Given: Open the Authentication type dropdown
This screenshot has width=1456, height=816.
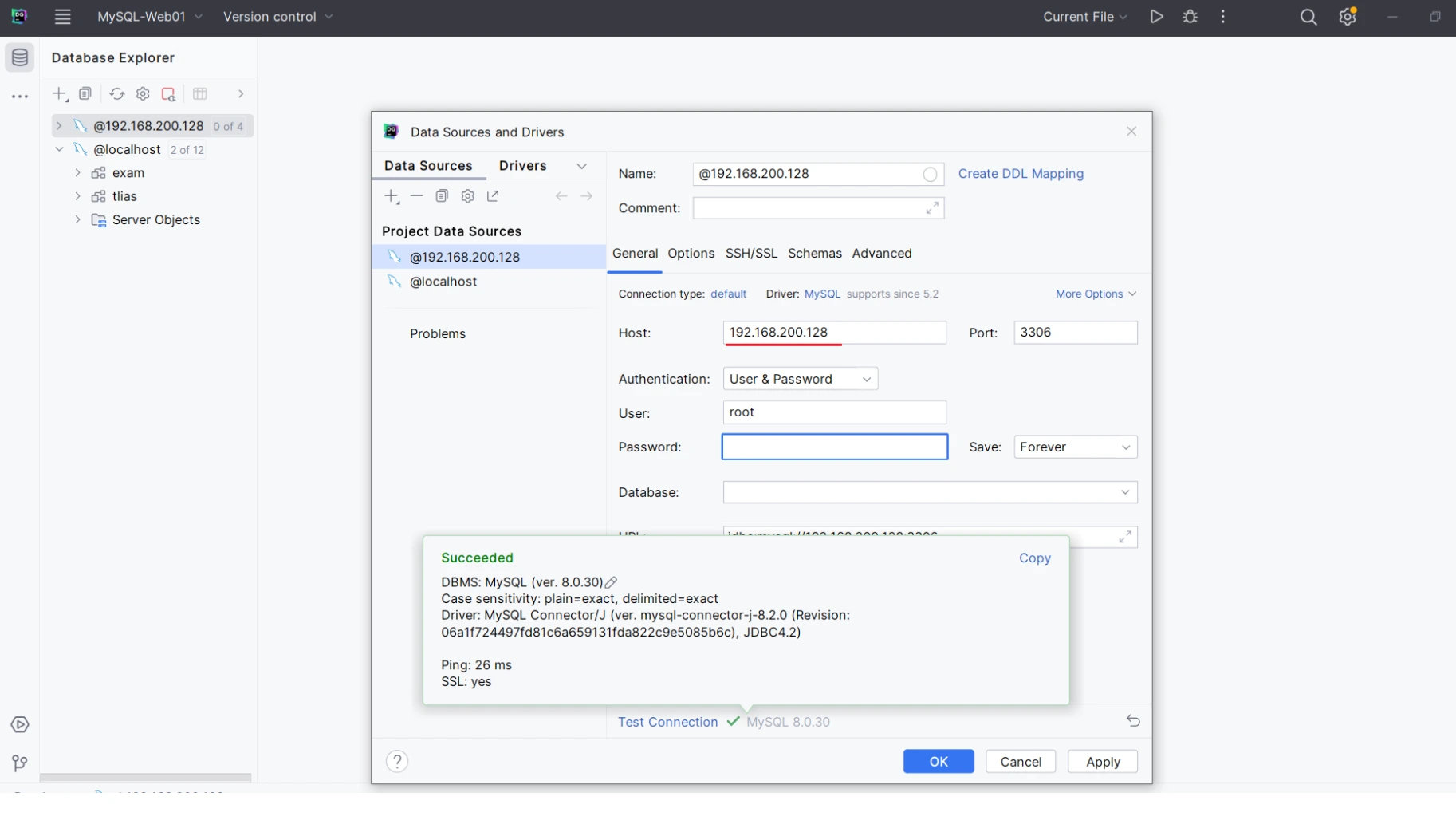Looking at the screenshot, I should 801,379.
